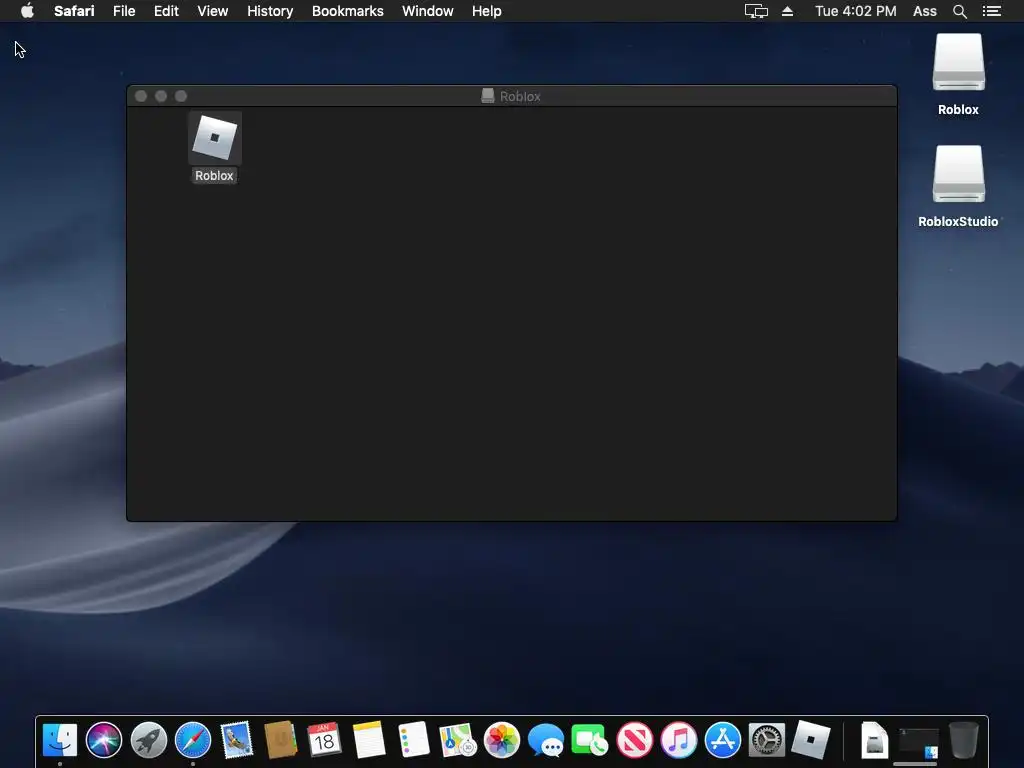Screen dimensions: 1024x768
Task: Open Notification Center list icon
Action: (x=992, y=11)
